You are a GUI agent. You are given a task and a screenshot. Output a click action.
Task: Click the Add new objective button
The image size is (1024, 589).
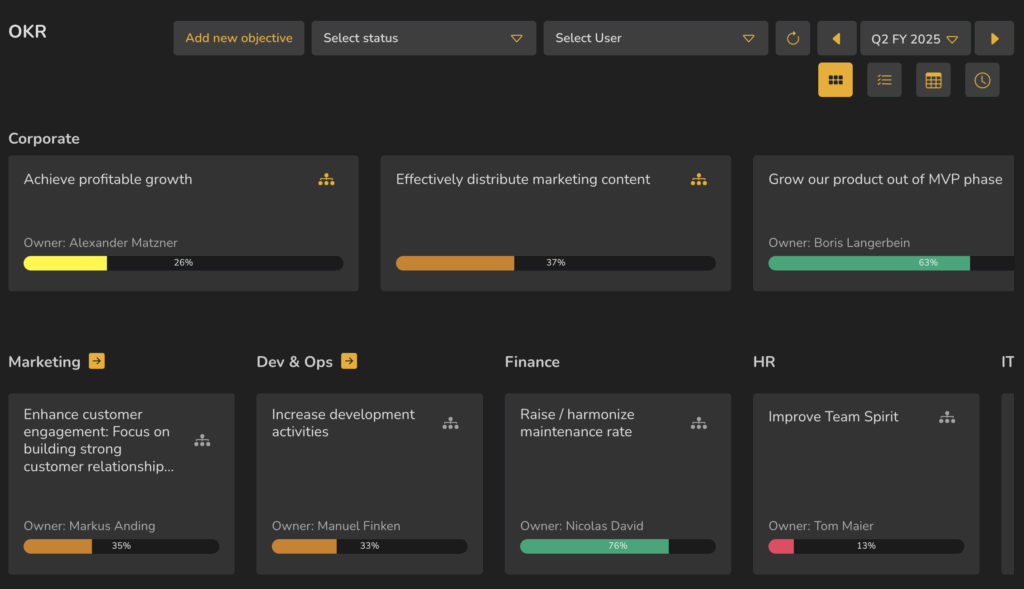239,38
